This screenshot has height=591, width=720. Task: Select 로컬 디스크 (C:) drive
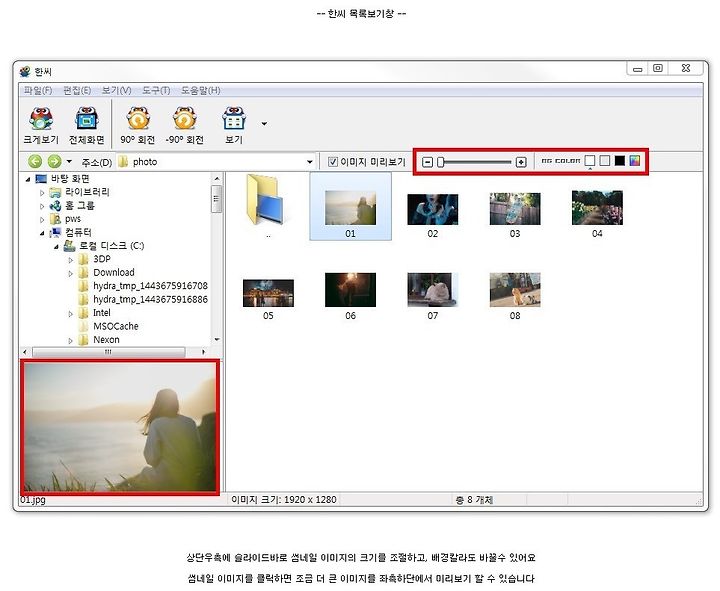111,246
